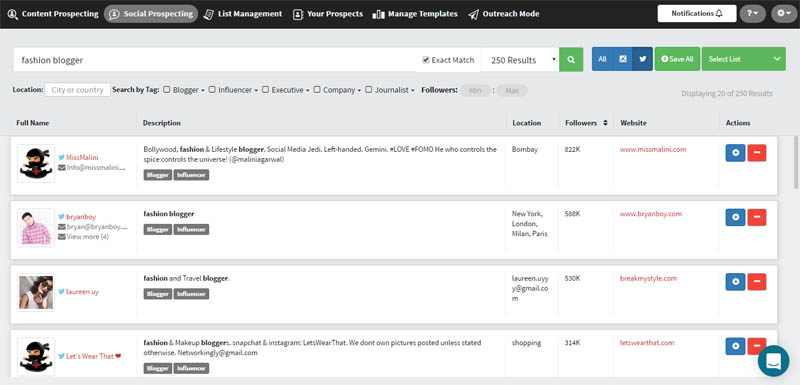Open the chat widget bubble
800x385 pixels.
773,361
